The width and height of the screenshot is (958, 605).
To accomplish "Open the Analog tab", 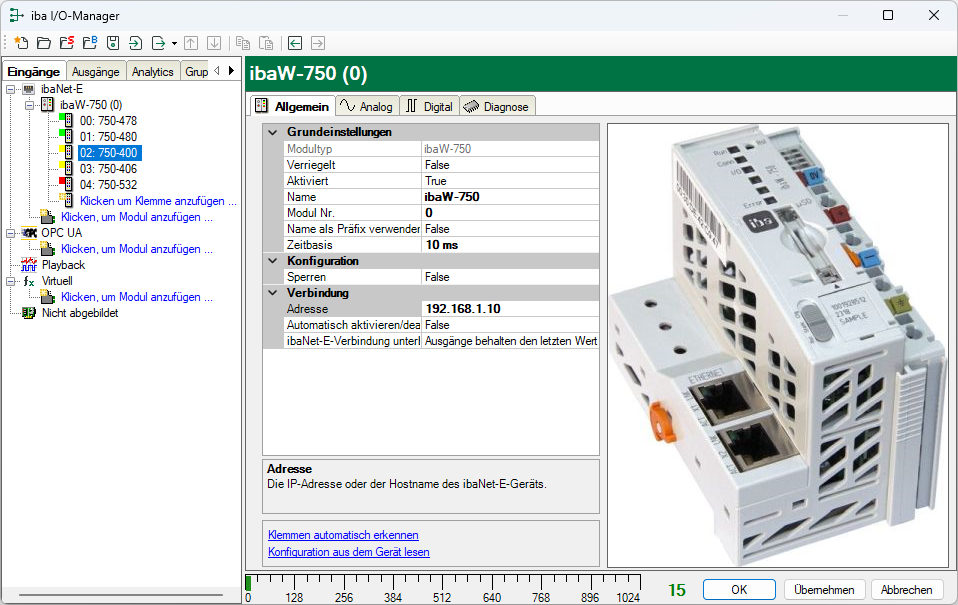I will tap(367, 106).
